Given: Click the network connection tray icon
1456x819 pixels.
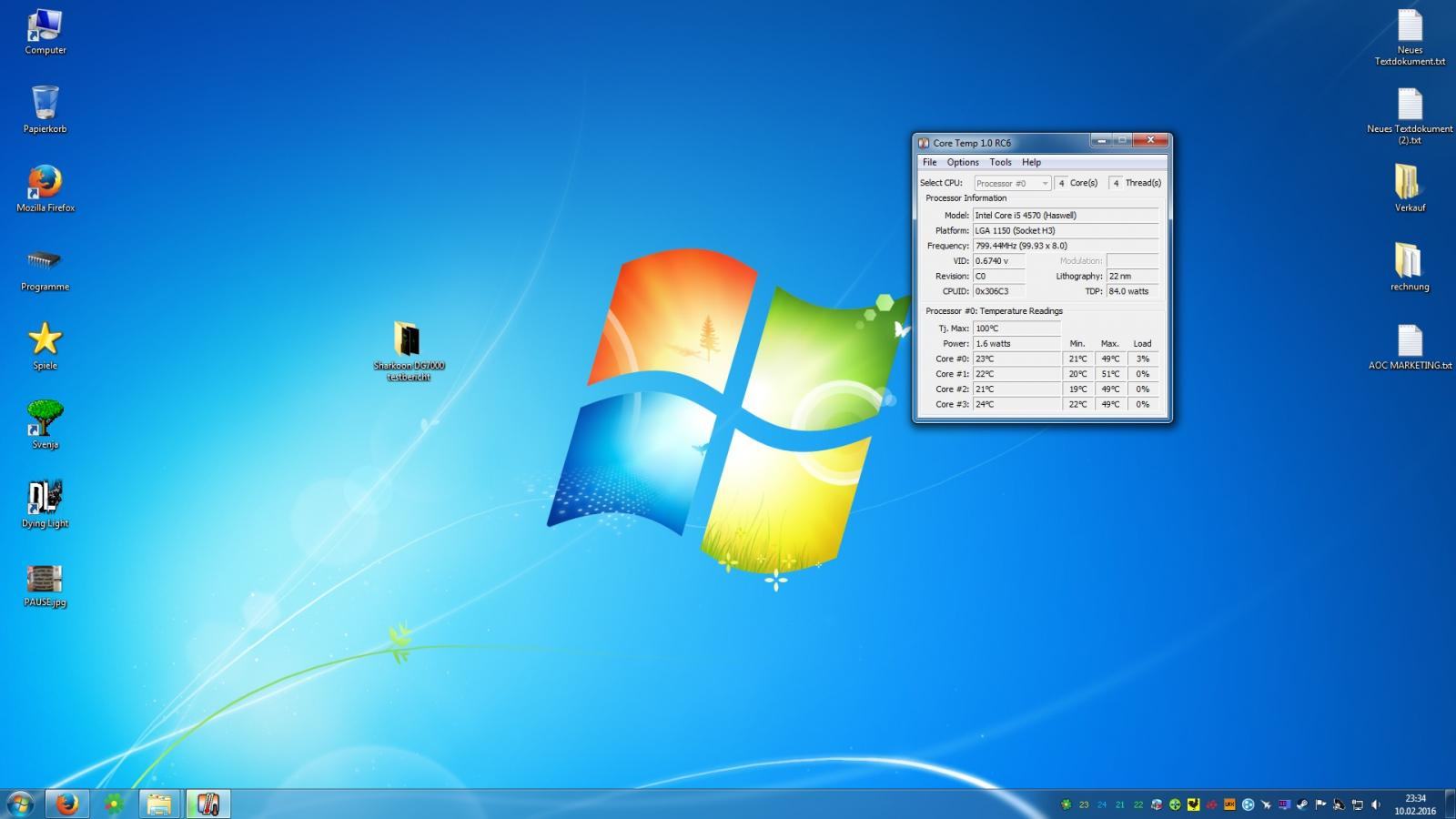Looking at the screenshot, I should [1357, 804].
